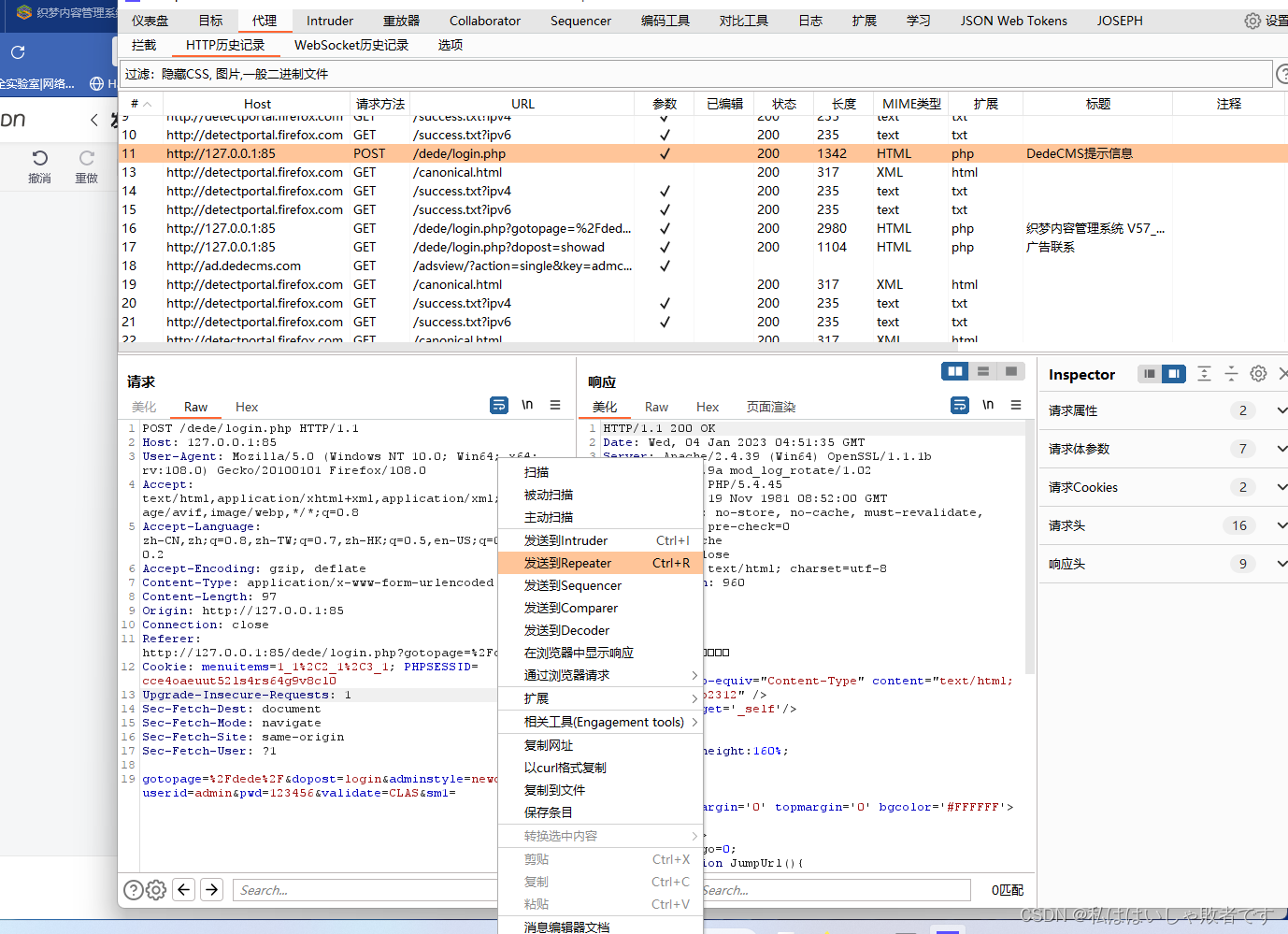Toggle response pane word wrap icon
The width and height of the screenshot is (1288, 934).
(x=960, y=405)
